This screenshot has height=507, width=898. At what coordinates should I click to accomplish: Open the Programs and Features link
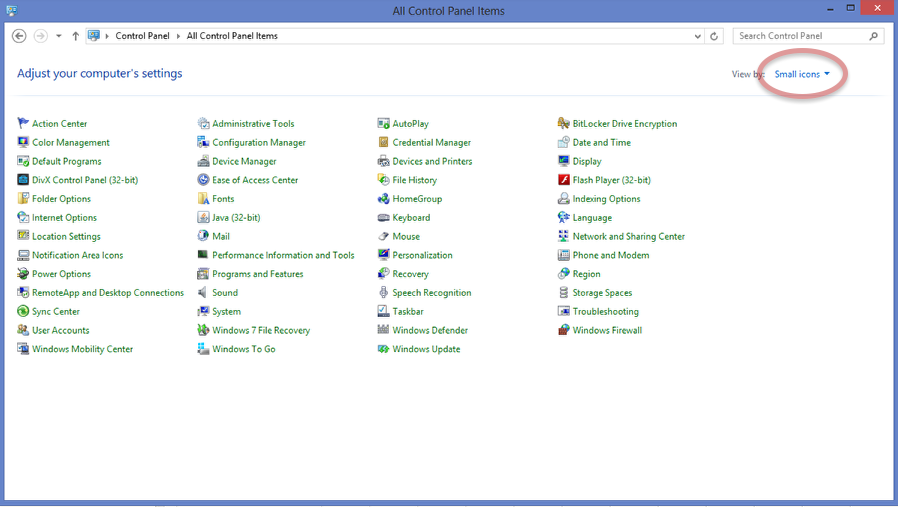(257, 274)
